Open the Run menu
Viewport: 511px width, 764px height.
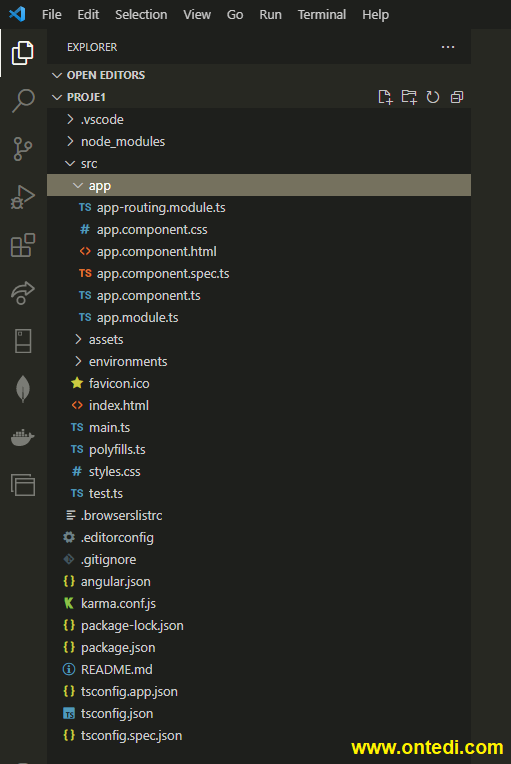270,15
